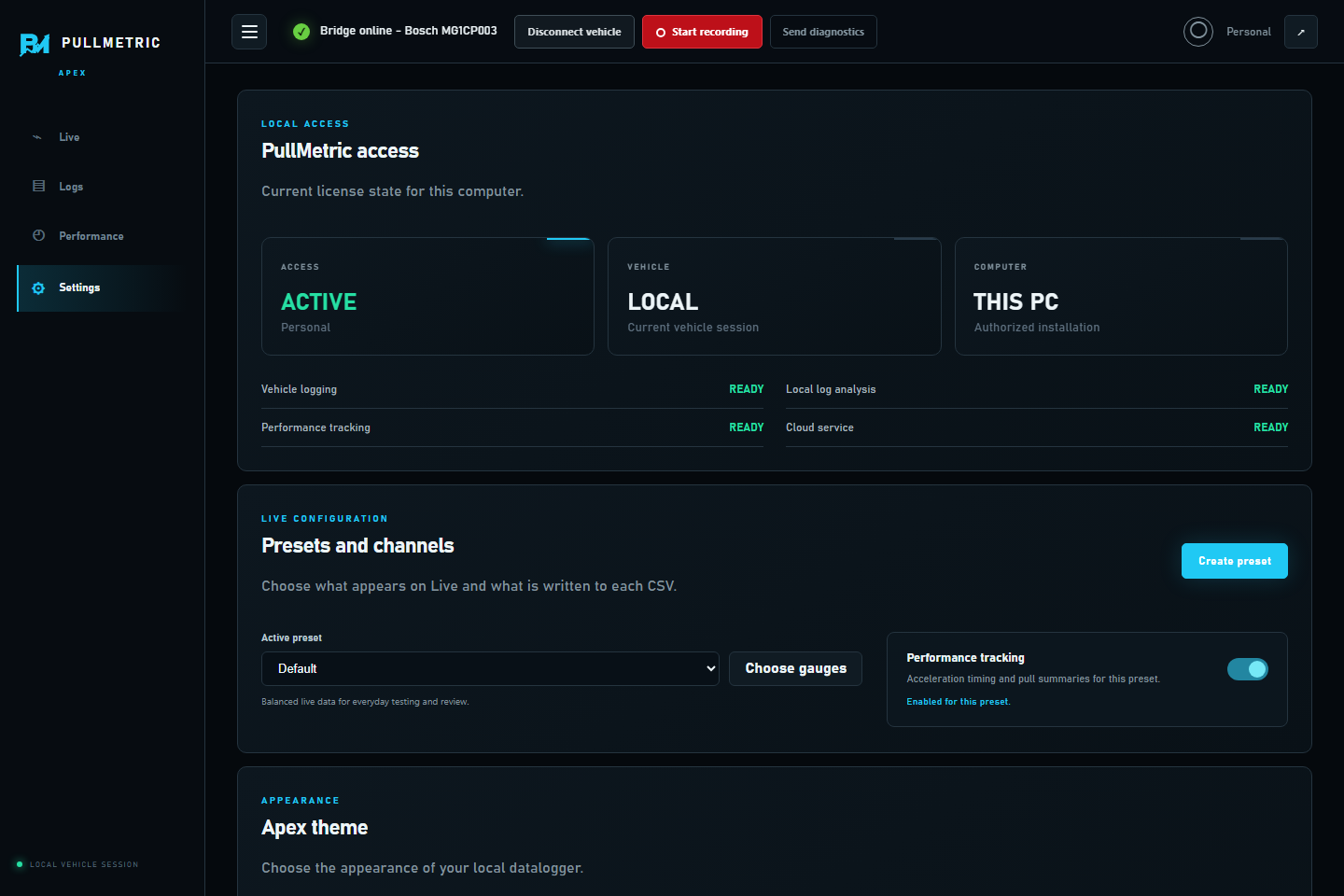Open the hamburger menu button
The height and width of the screenshot is (896, 1344).
[249, 32]
